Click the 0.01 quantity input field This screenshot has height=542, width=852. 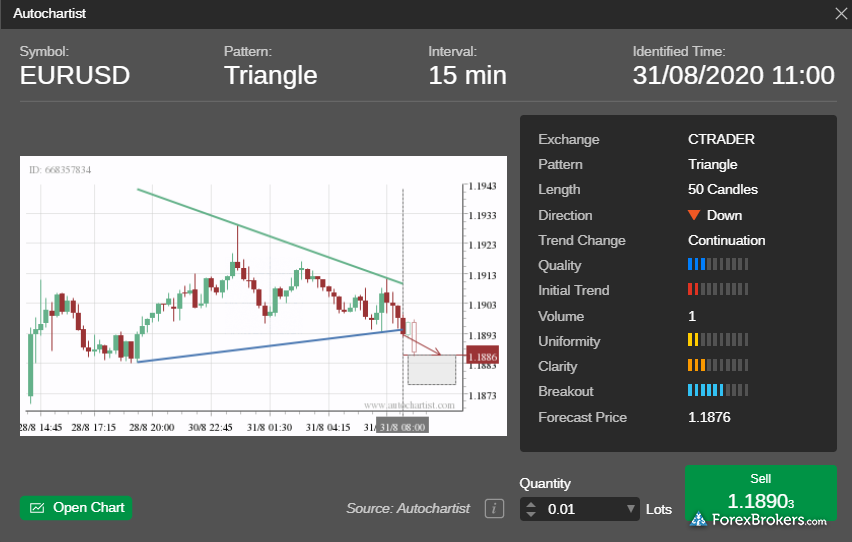(579, 509)
